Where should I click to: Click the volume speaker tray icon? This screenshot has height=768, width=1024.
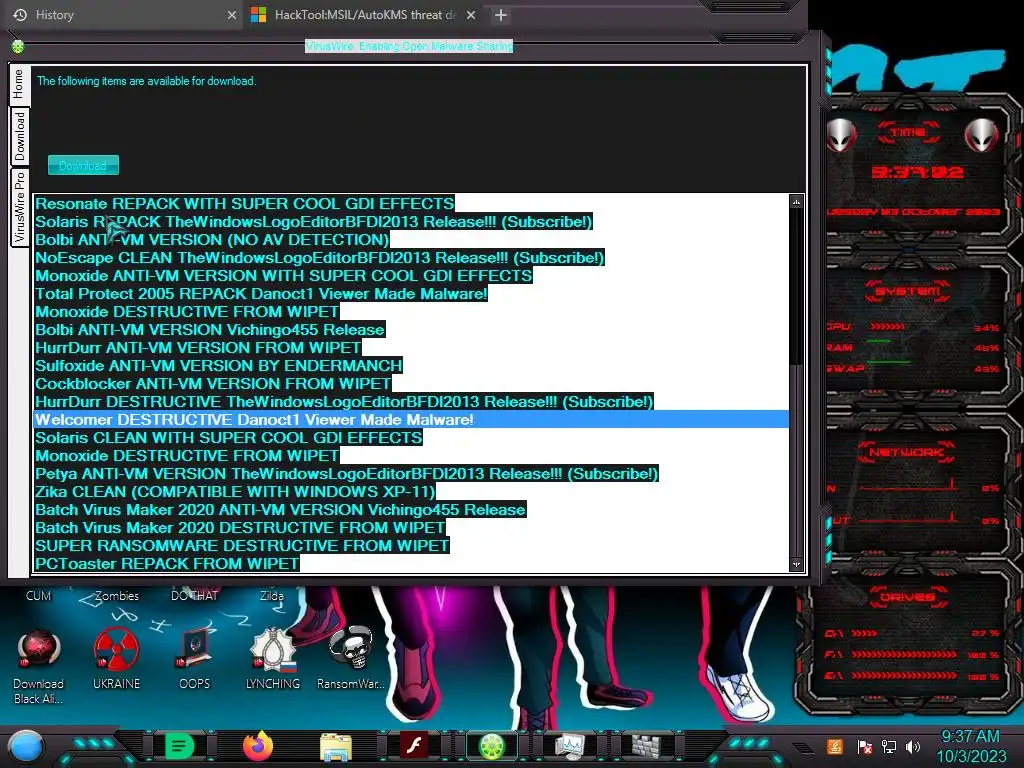pos(913,746)
